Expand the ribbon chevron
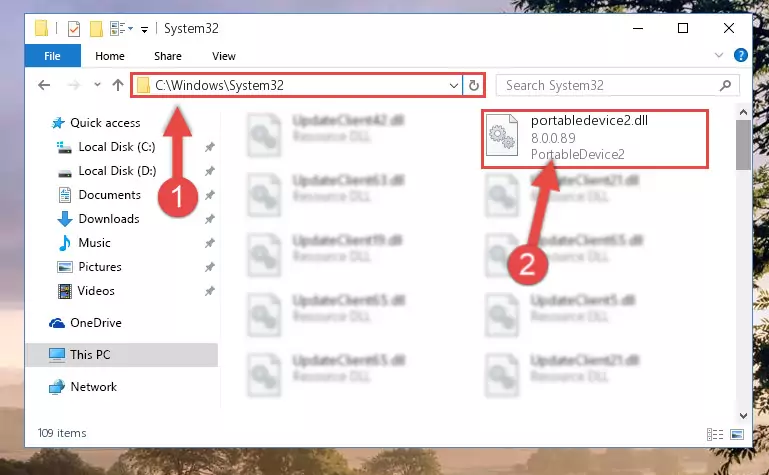The height and width of the screenshot is (475, 769). pos(719,55)
